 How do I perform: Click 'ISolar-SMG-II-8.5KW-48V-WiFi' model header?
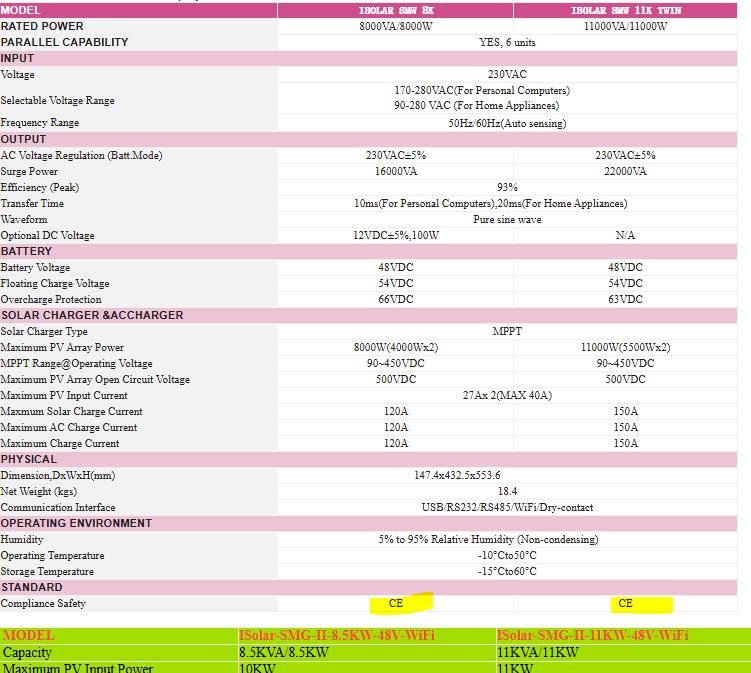(337, 636)
